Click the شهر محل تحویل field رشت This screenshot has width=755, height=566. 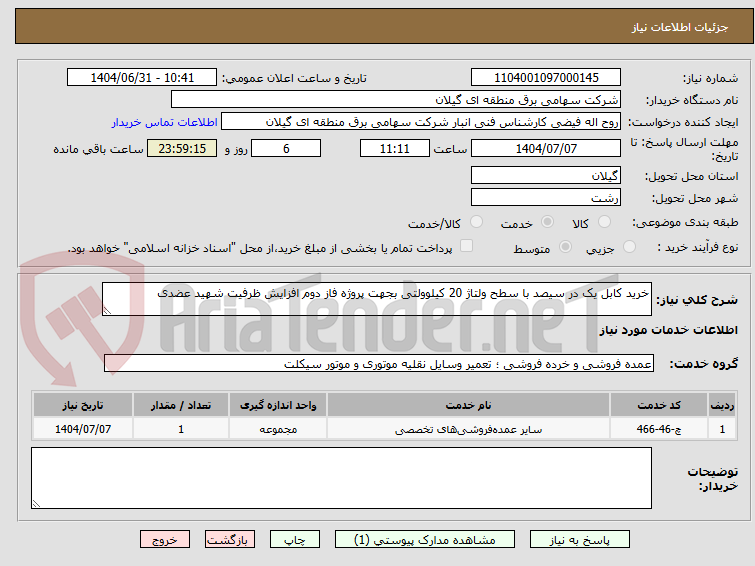coord(546,197)
